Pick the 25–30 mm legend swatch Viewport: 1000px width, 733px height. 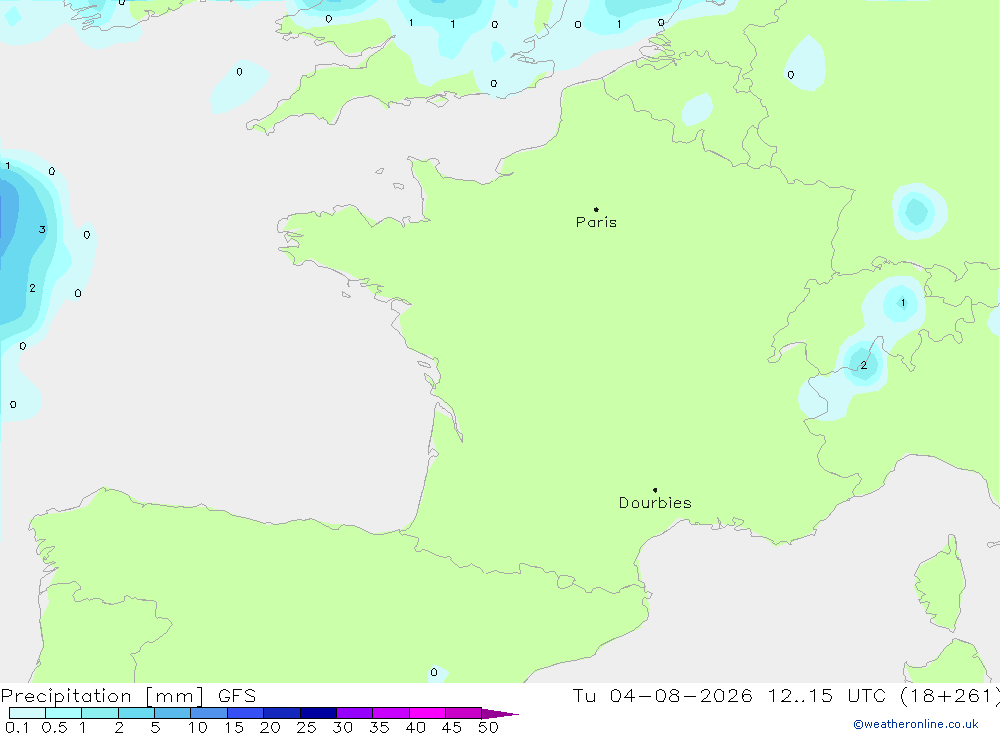coord(318,713)
